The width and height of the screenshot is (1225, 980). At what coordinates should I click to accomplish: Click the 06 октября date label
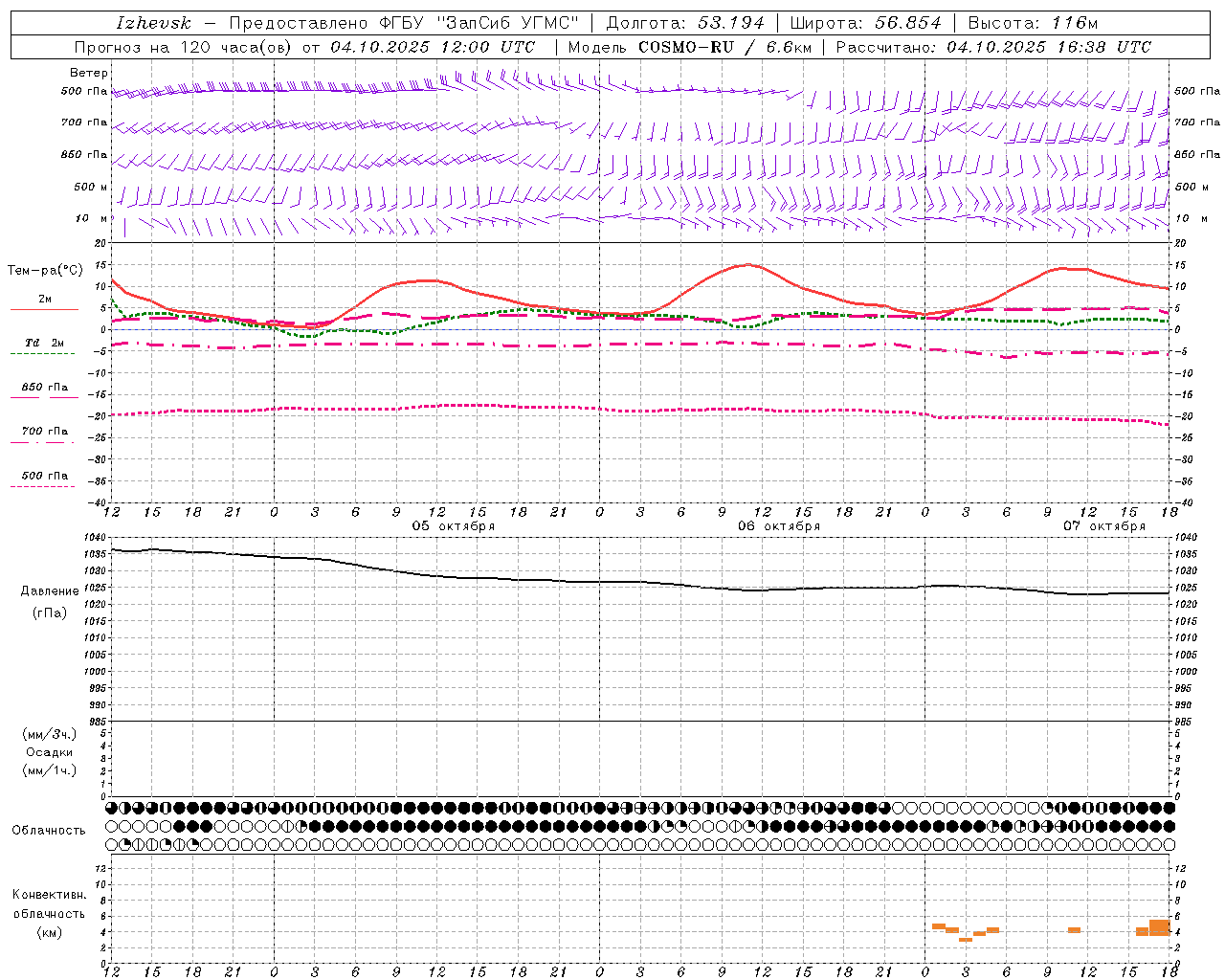779,525
